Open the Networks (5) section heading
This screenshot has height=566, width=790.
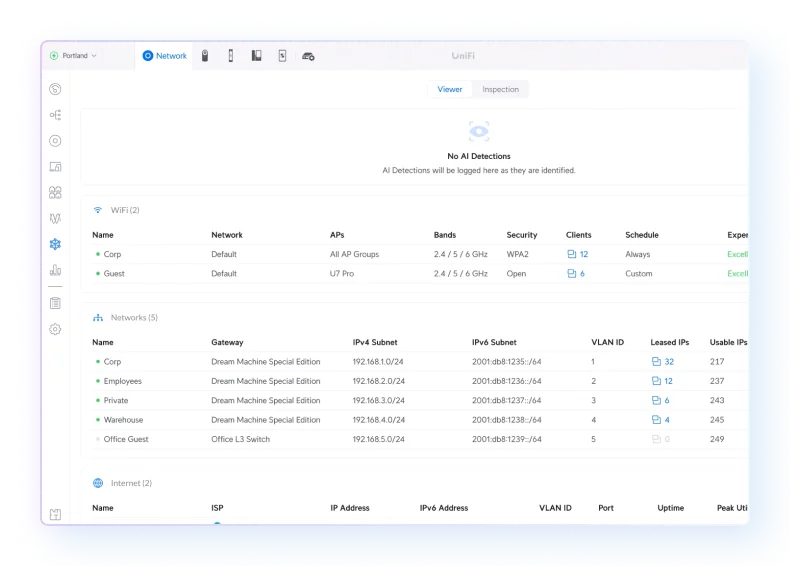(134, 318)
